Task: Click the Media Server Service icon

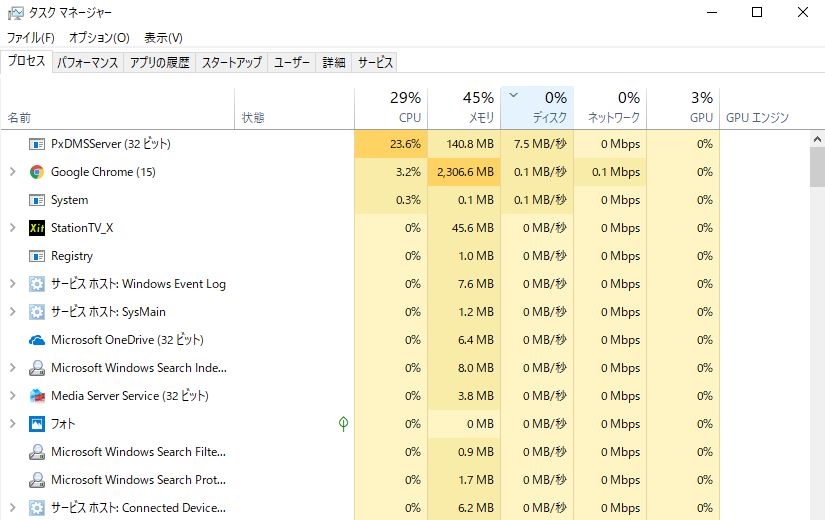Action: pos(37,396)
